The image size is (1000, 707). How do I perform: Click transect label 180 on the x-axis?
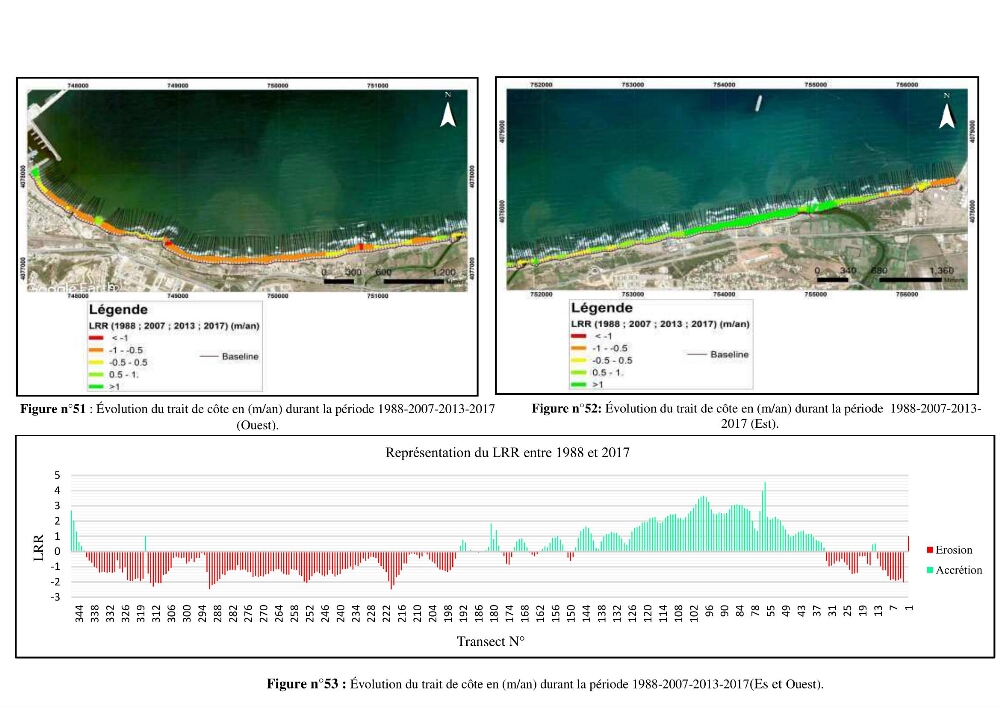[494, 613]
